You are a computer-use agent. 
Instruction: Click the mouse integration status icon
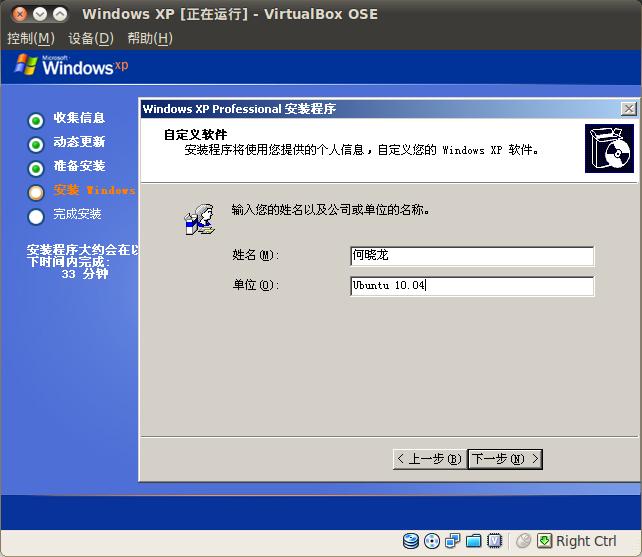(523, 541)
